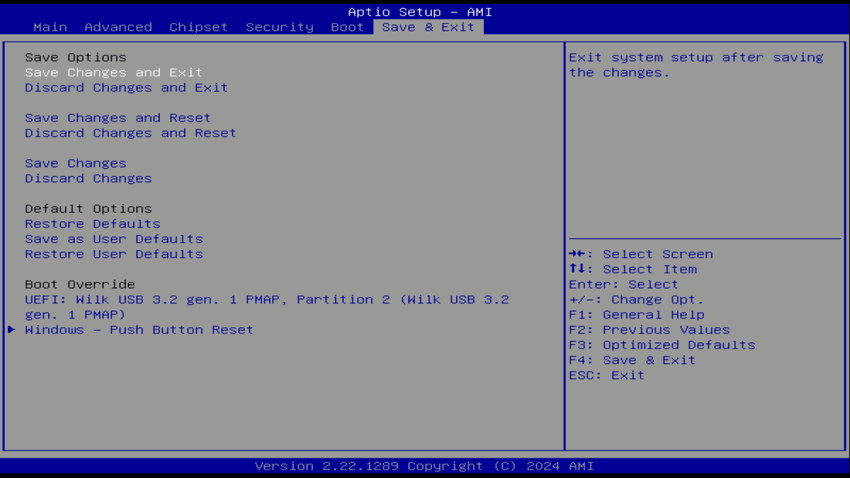The height and width of the screenshot is (478, 850).
Task: Select Restore Defaults
Action: pos(92,224)
